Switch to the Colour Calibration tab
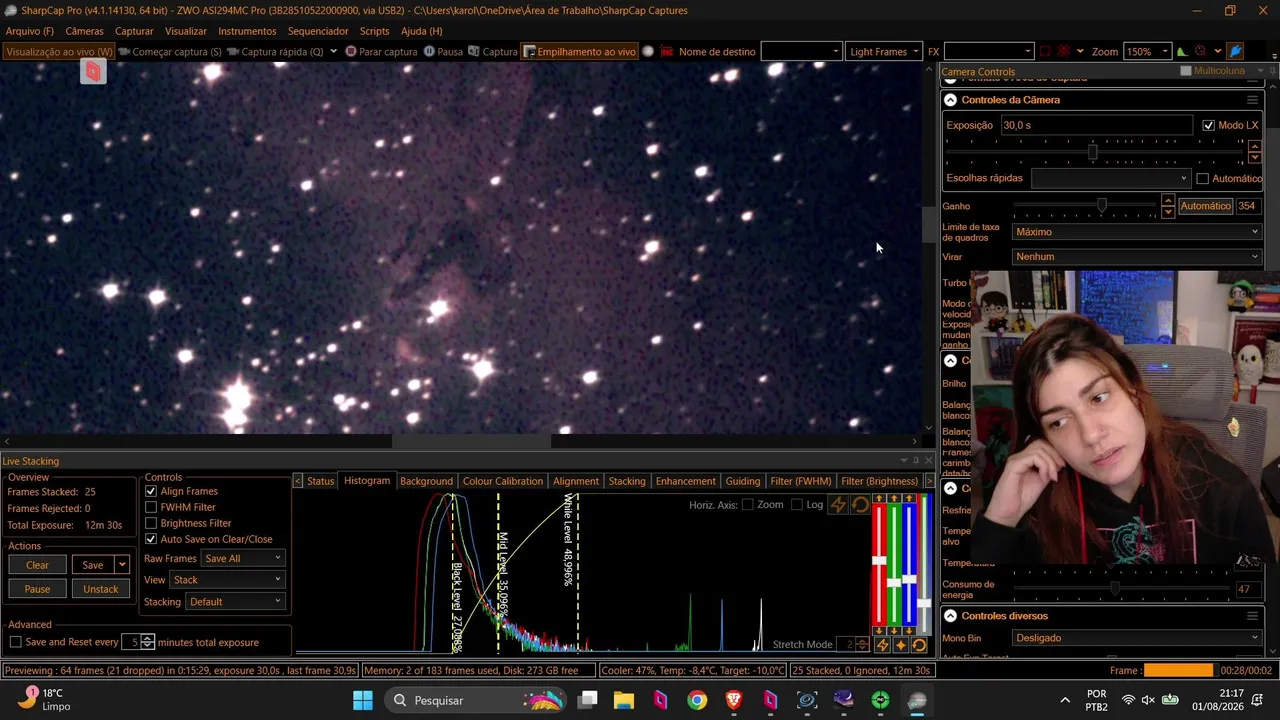Viewport: 1280px width, 720px height. click(503, 481)
